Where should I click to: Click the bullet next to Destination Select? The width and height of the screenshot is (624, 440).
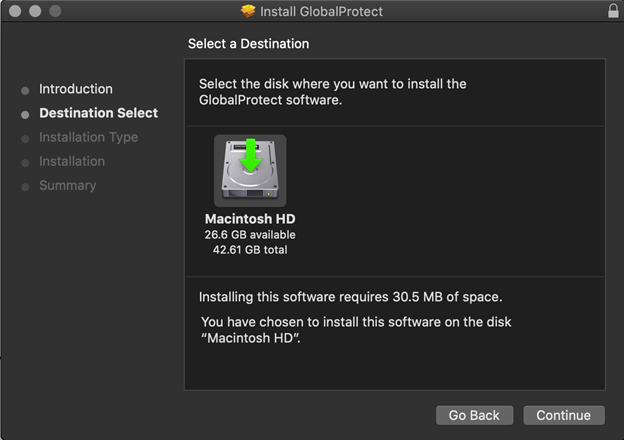point(25,114)
